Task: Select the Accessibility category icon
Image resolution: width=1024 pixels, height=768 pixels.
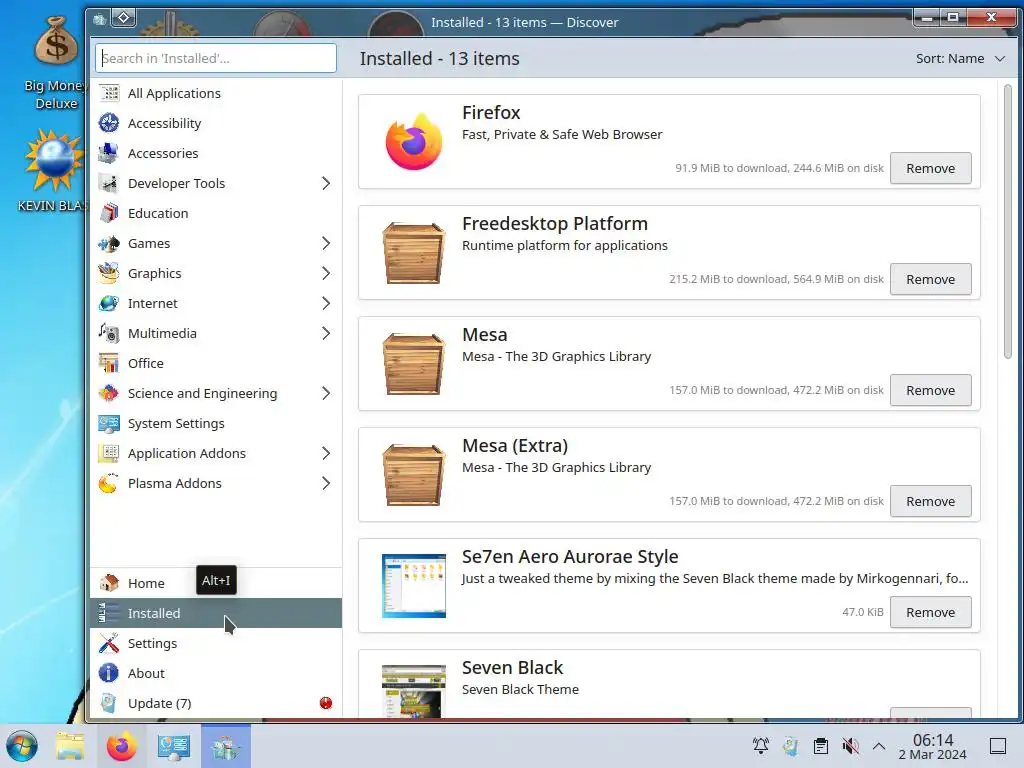Action: coord(109,123)
